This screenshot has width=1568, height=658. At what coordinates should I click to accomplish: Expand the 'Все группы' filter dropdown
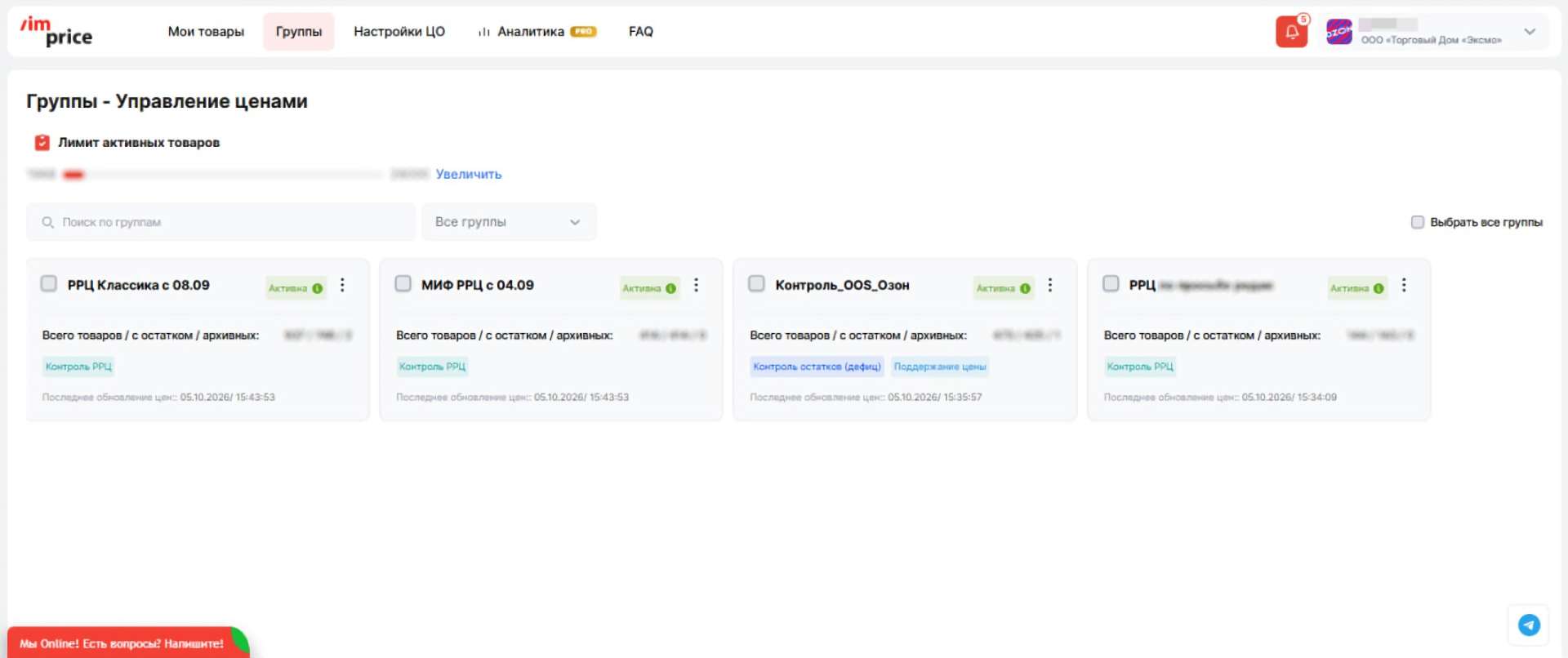[509, 222]
